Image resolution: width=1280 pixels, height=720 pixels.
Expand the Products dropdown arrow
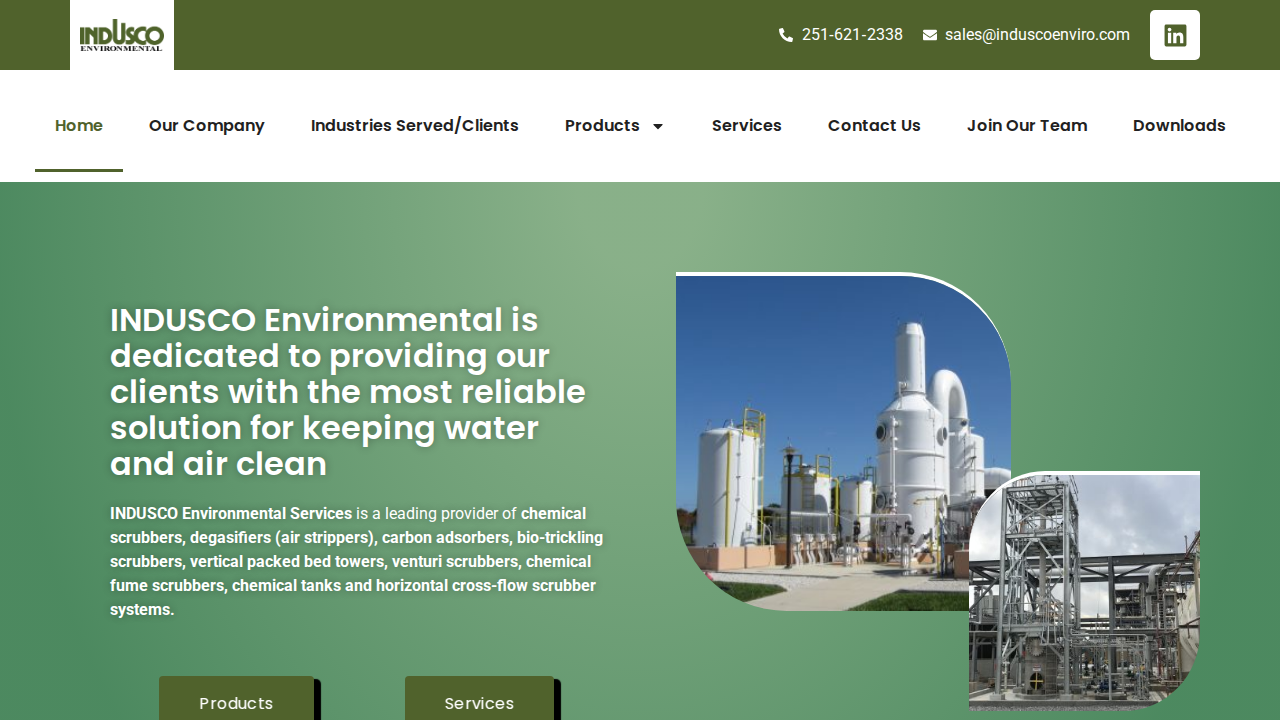pyautogui.click(x=658, y=126)
